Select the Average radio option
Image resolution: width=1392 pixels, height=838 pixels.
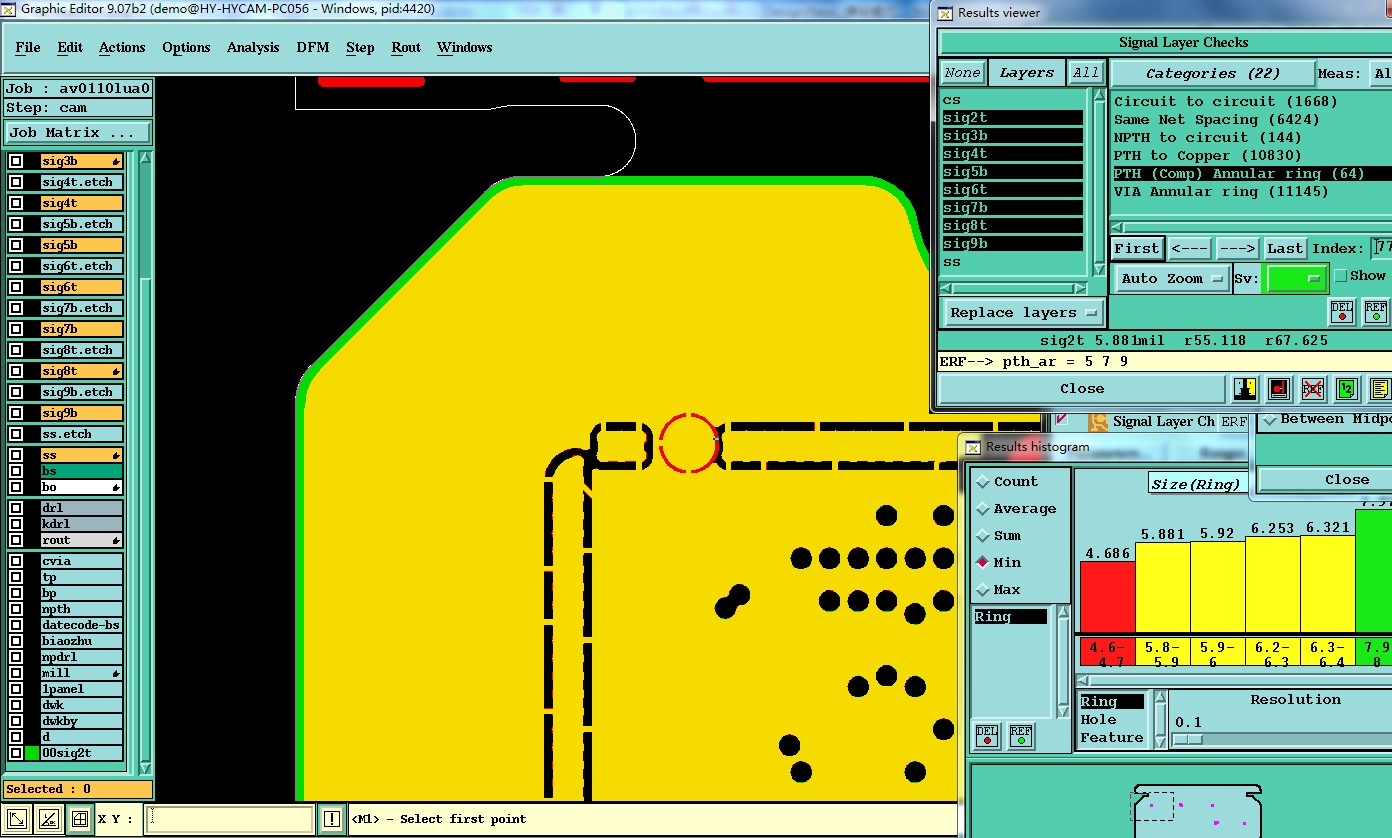click(982, 509)
